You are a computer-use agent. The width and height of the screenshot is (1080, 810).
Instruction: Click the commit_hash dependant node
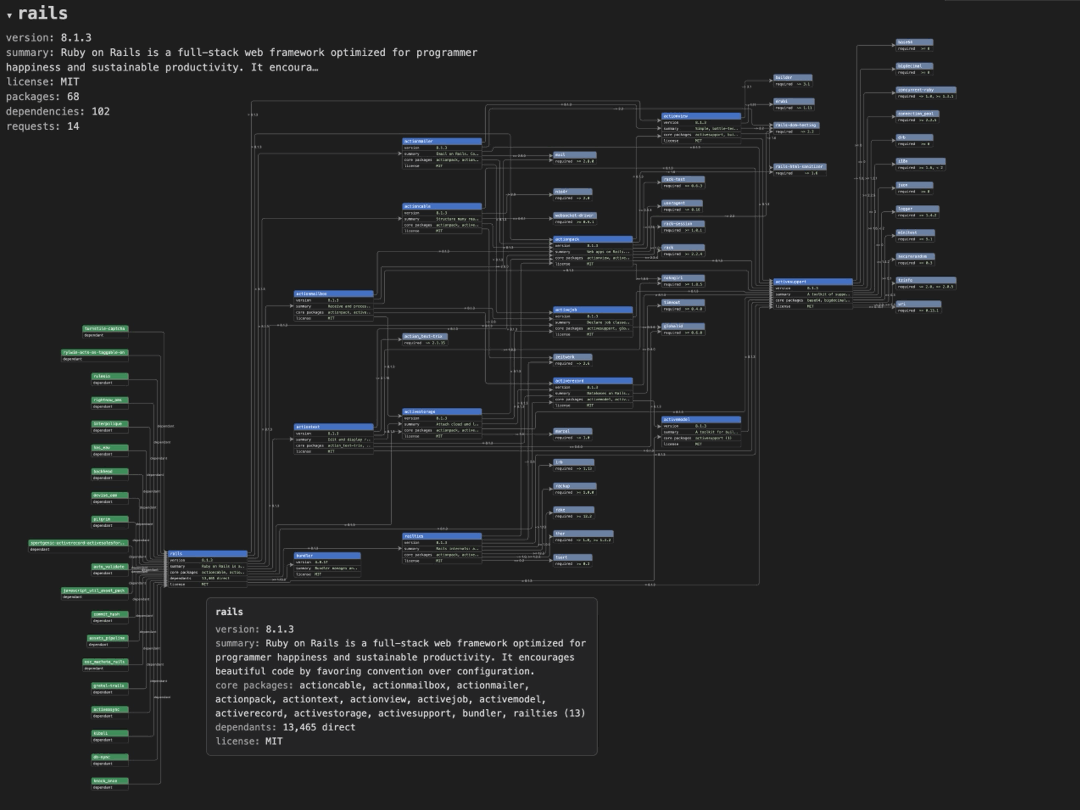(110, 617)
